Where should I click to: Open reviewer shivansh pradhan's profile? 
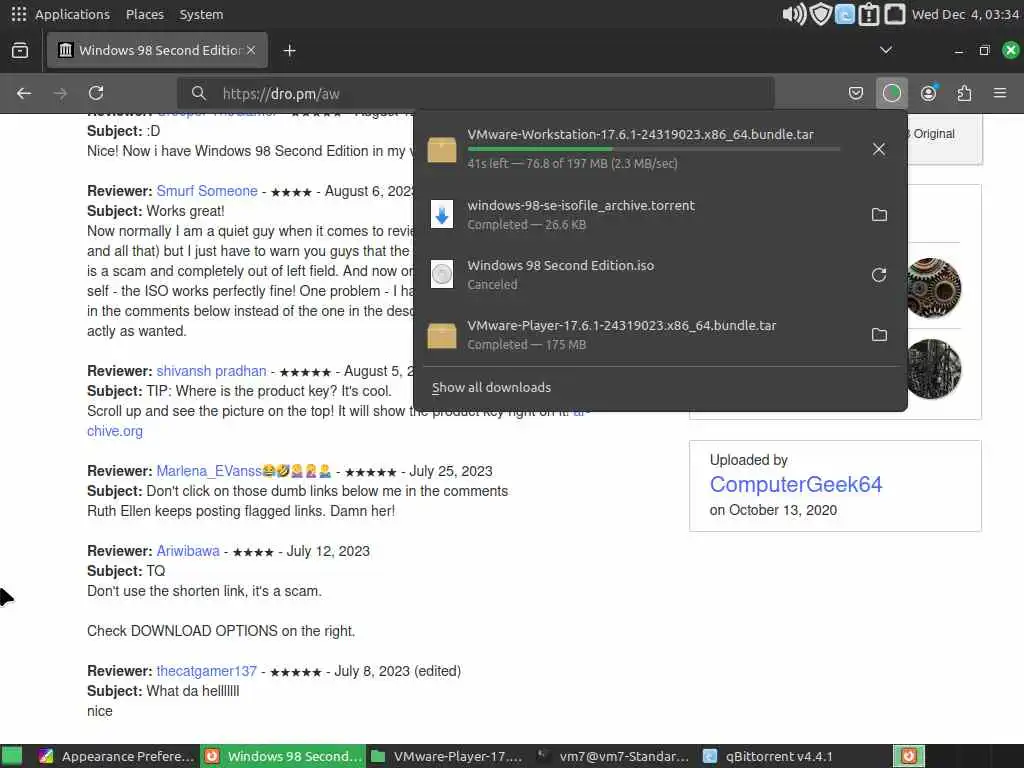pyautogui.click(x=212, y=371)
